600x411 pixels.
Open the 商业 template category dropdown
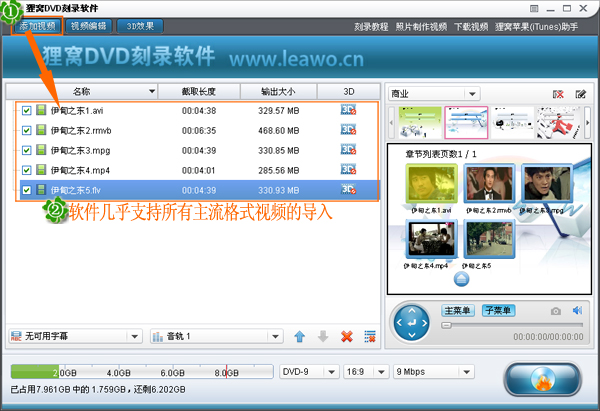pos(472,94)
